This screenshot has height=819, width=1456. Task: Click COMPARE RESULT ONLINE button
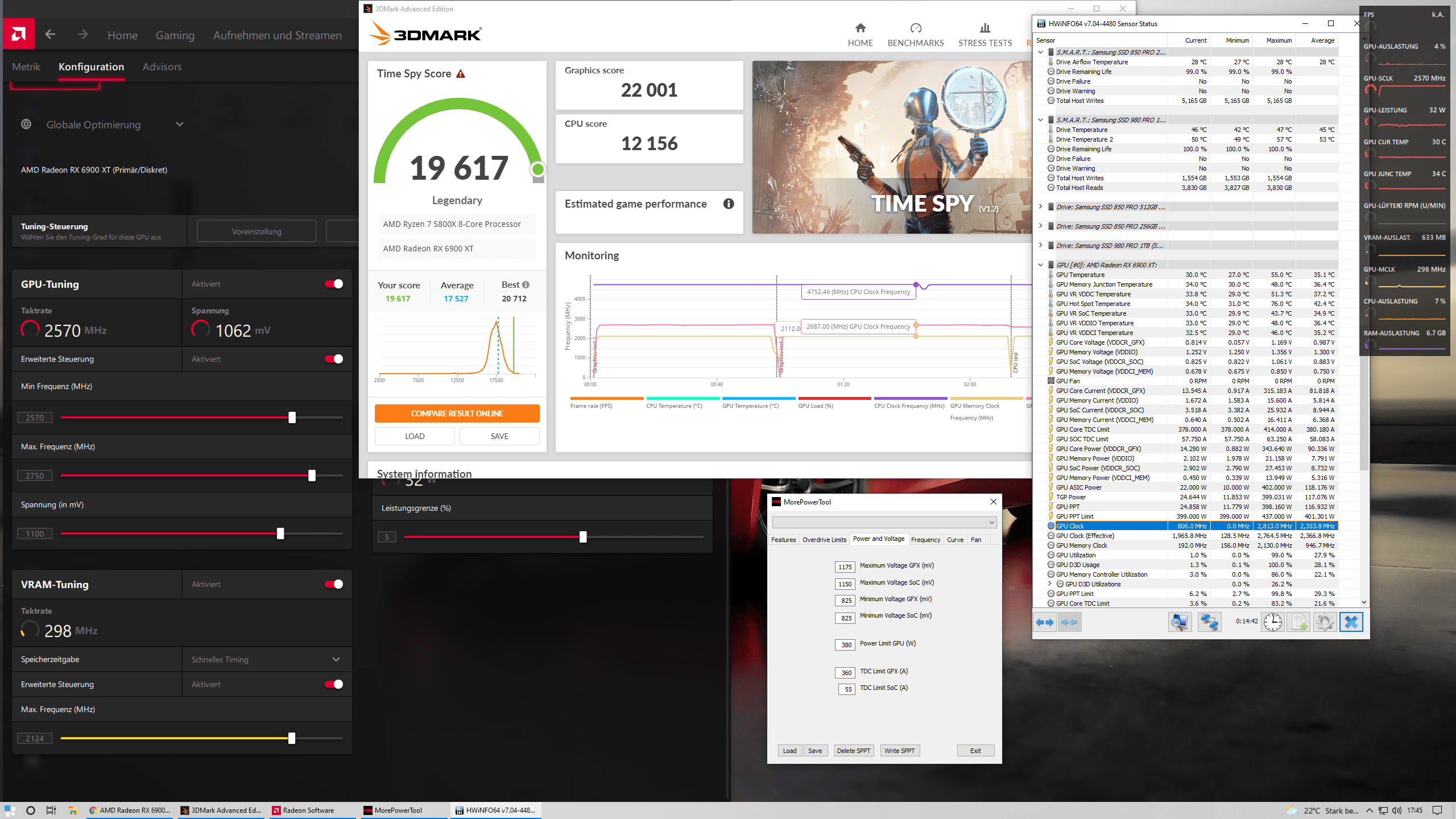pos(457,413)
